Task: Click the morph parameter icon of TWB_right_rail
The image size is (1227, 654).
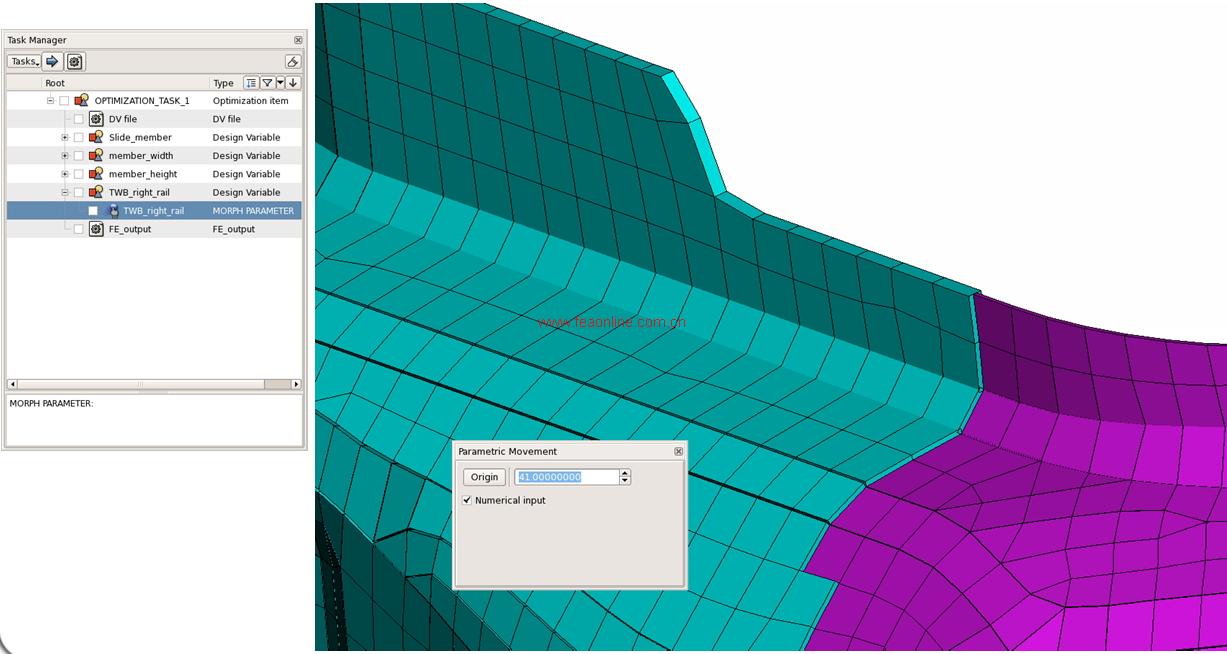Action: click(112, 211)
